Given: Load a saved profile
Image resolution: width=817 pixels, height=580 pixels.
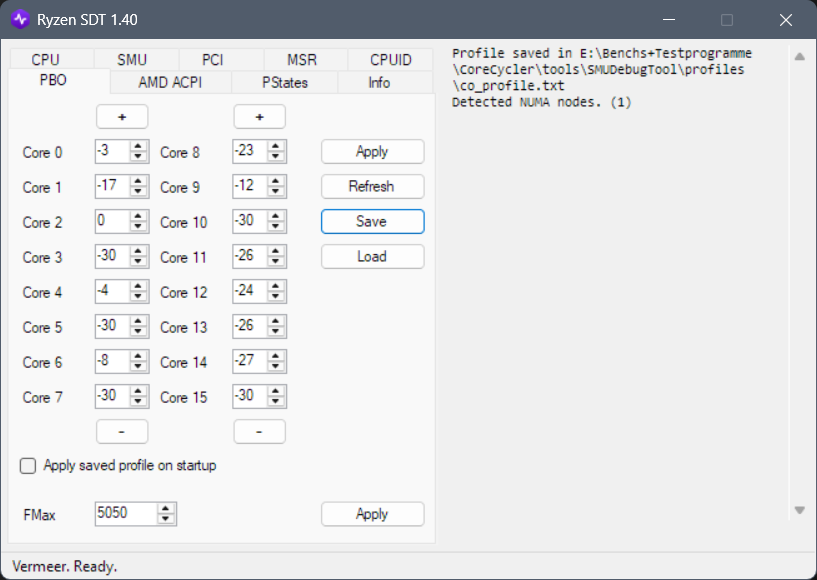Looking at the screenshot, I should [373, 256].
